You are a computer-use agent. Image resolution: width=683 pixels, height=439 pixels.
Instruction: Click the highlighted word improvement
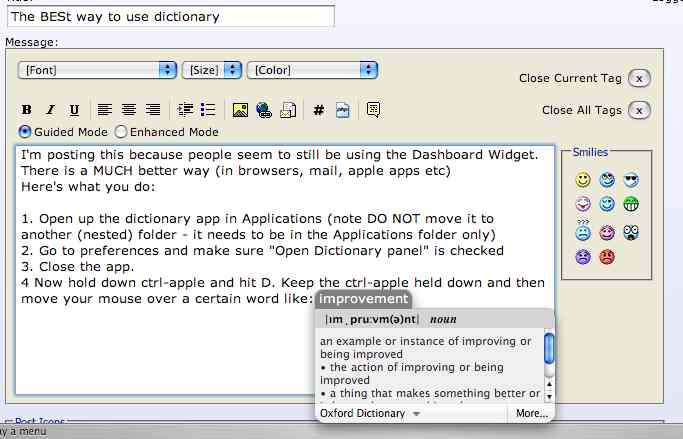[x=363, y=299]
